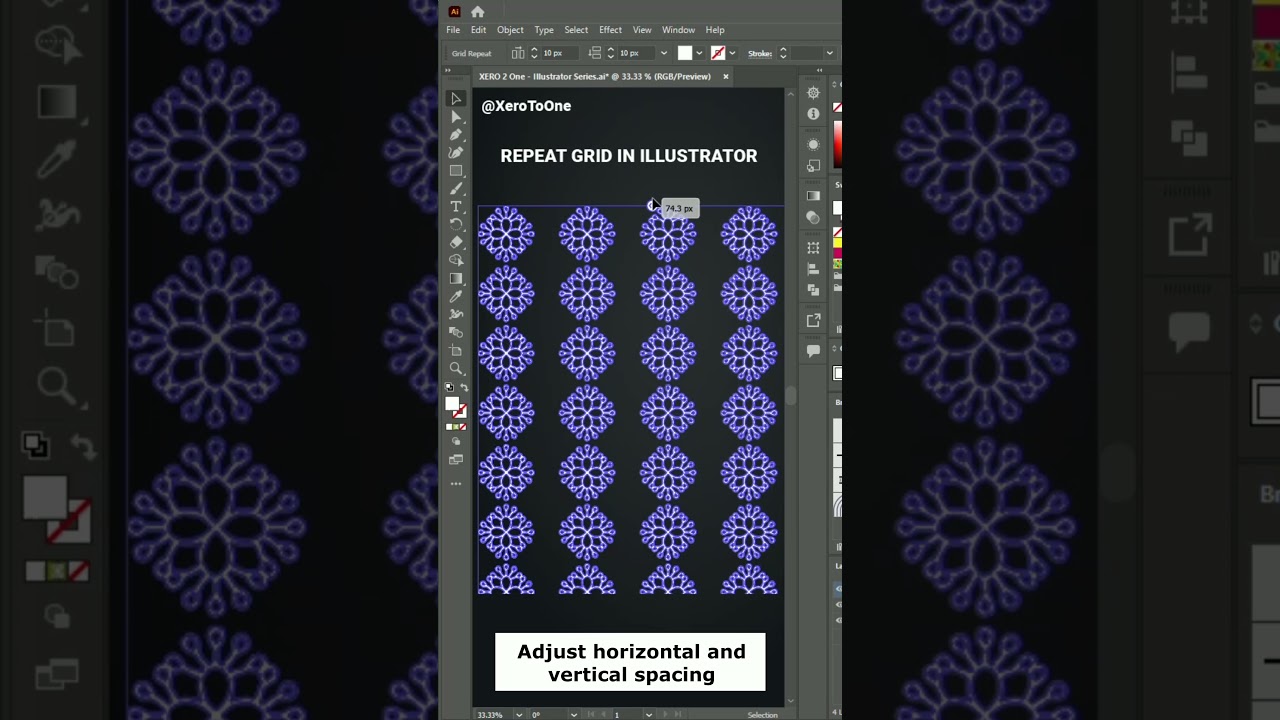Open the Info panel icon
Viewport: 1280px width, 720px height.
pos(813,114)
